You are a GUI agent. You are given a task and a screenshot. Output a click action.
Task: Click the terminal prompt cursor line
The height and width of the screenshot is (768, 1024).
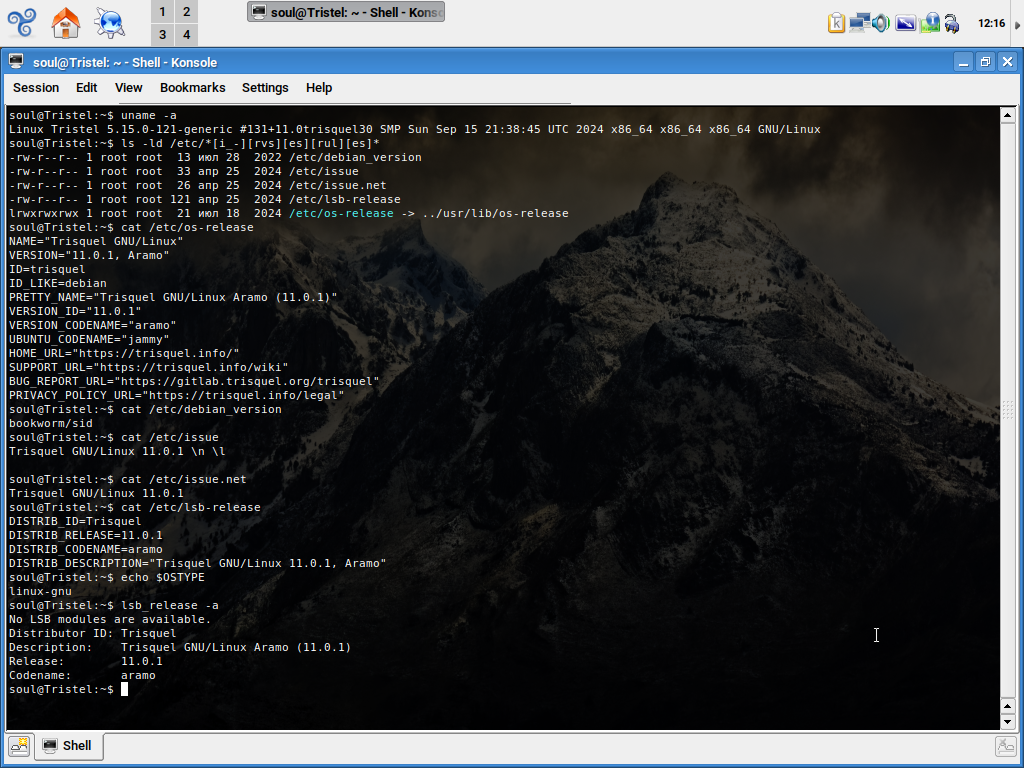tap(69, 689)
